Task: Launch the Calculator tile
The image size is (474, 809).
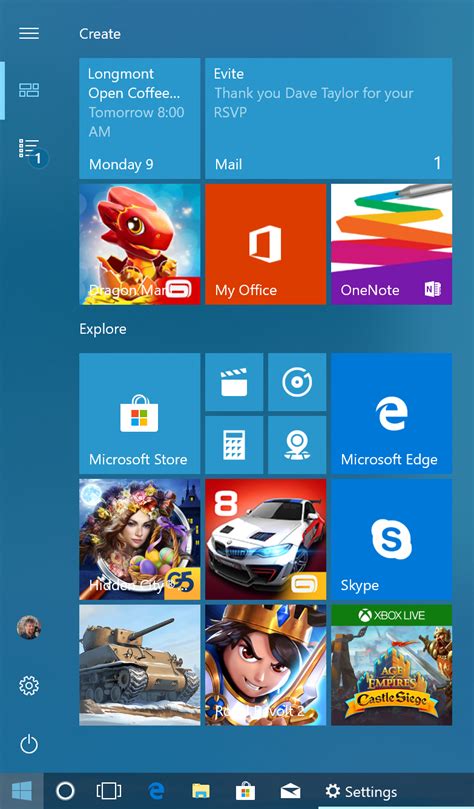Action: (x=234, y=445)
